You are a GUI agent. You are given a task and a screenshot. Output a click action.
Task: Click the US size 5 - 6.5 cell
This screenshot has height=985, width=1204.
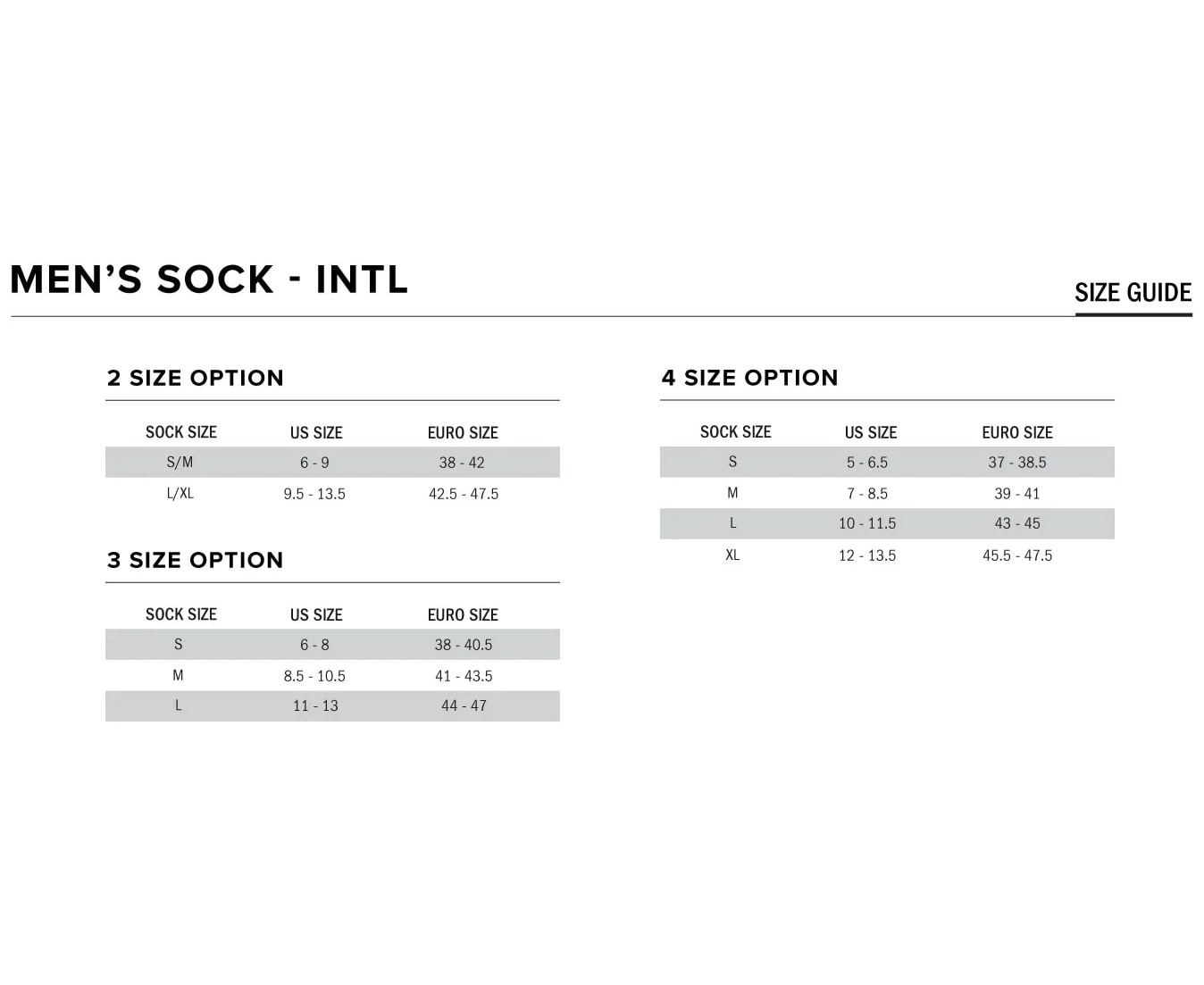point(867,463)
